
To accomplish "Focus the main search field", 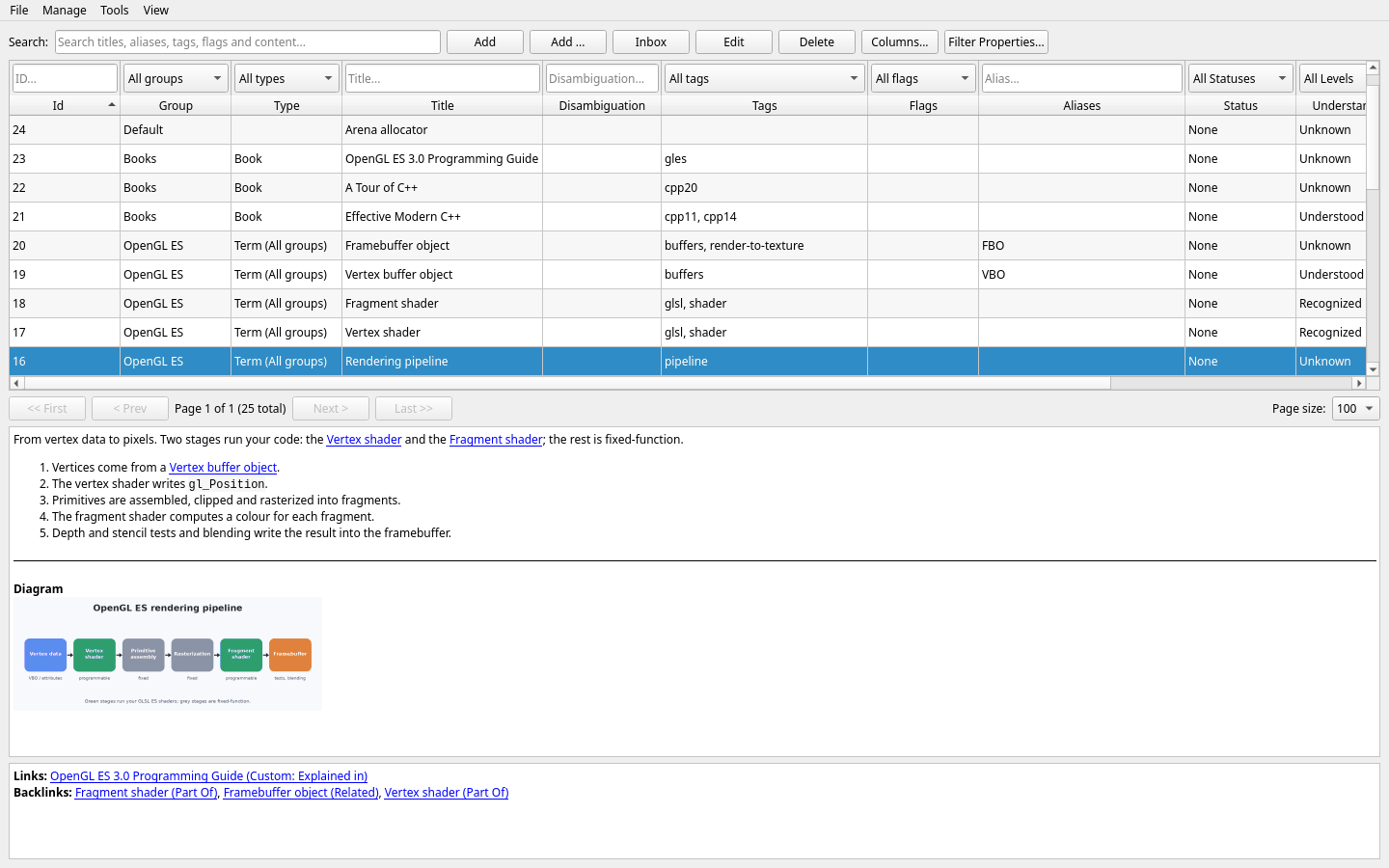I will (248, 42).
